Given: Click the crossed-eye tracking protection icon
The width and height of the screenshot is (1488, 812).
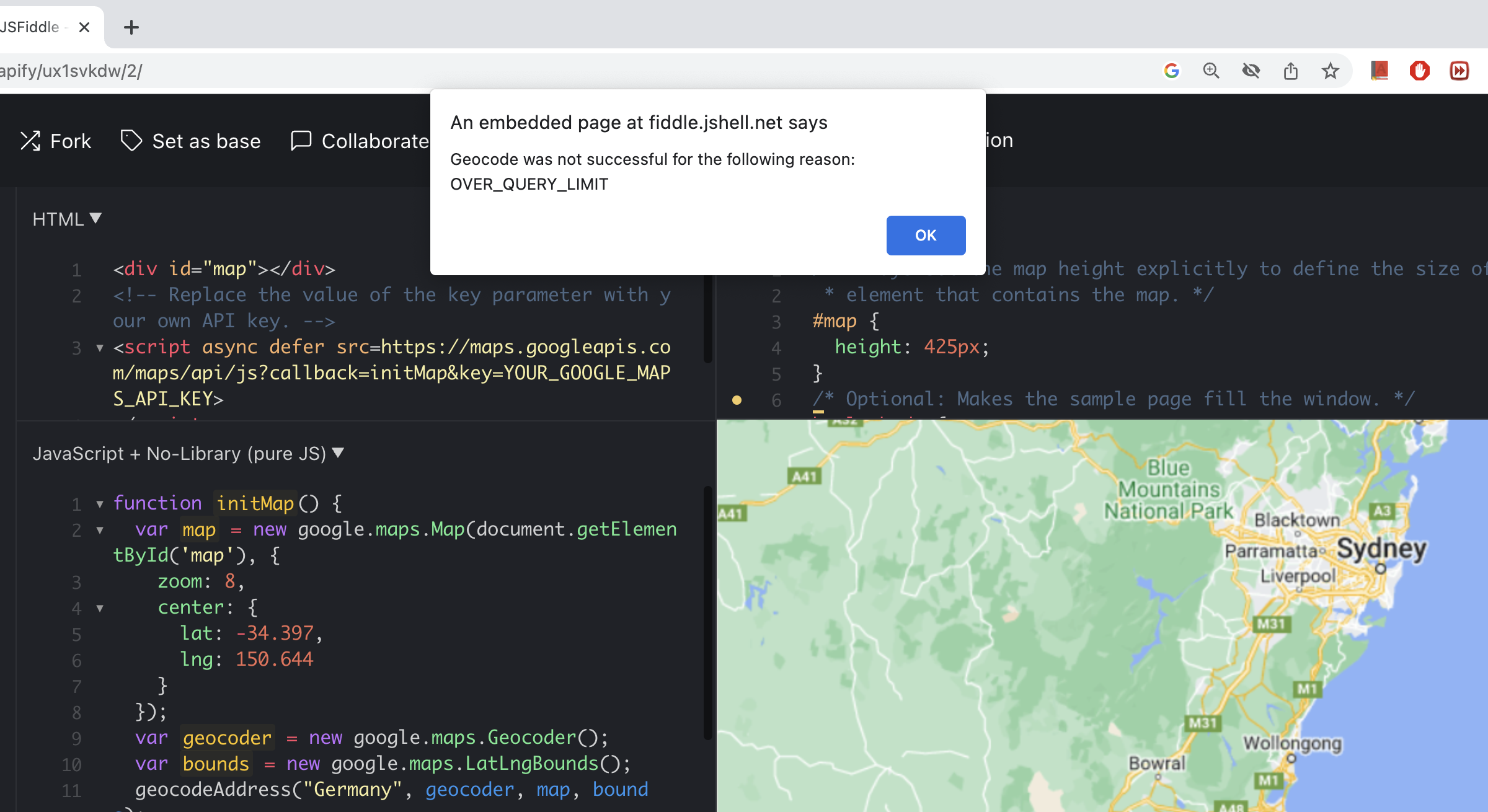Looking at the screenshot, I should [1251, 71].
